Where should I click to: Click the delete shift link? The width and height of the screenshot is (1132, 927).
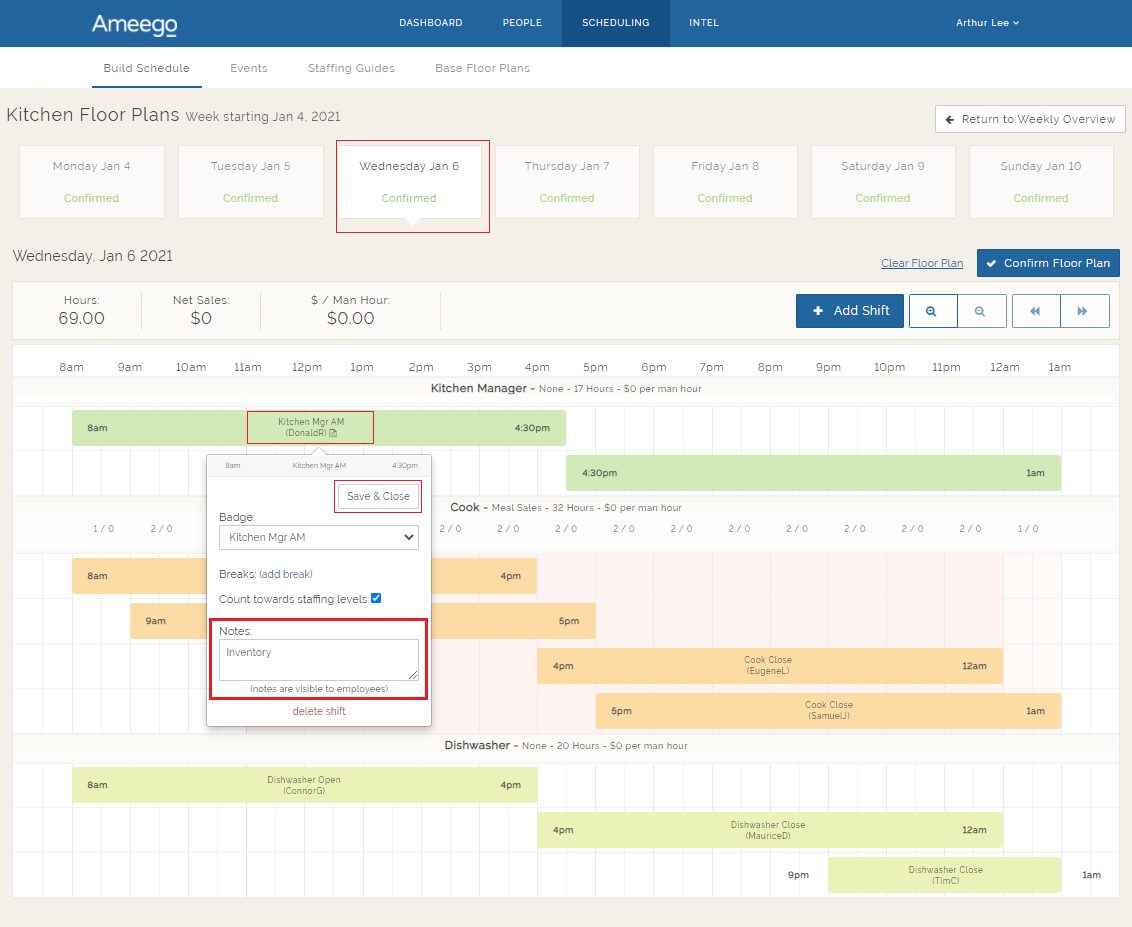(319, 711)
